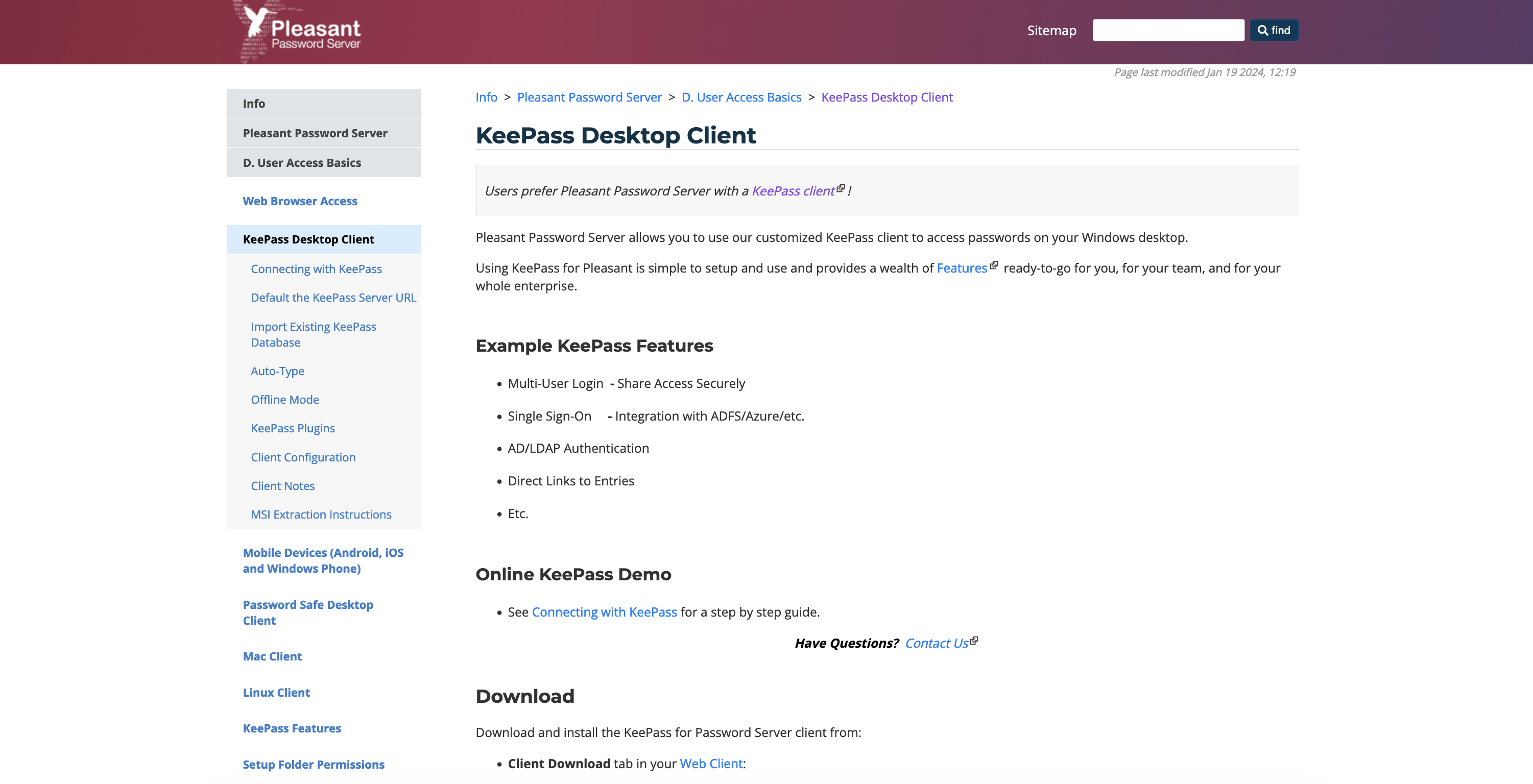
Task: Open Connecting with KeePass sidebar subpage
Action: (316, 269)
